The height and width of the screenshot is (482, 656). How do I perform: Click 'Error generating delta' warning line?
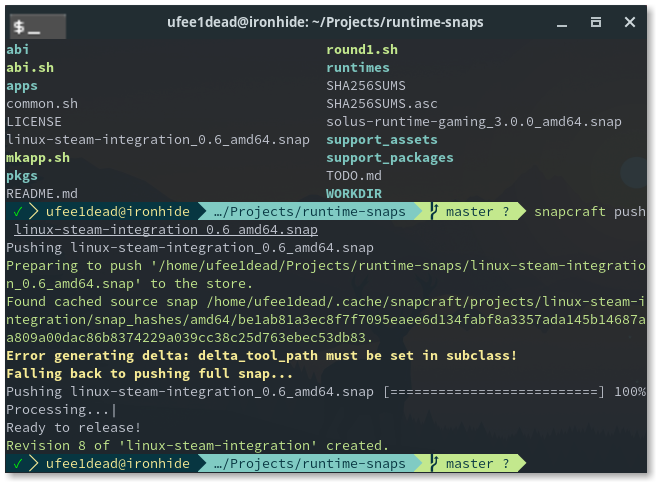[262, 356]
